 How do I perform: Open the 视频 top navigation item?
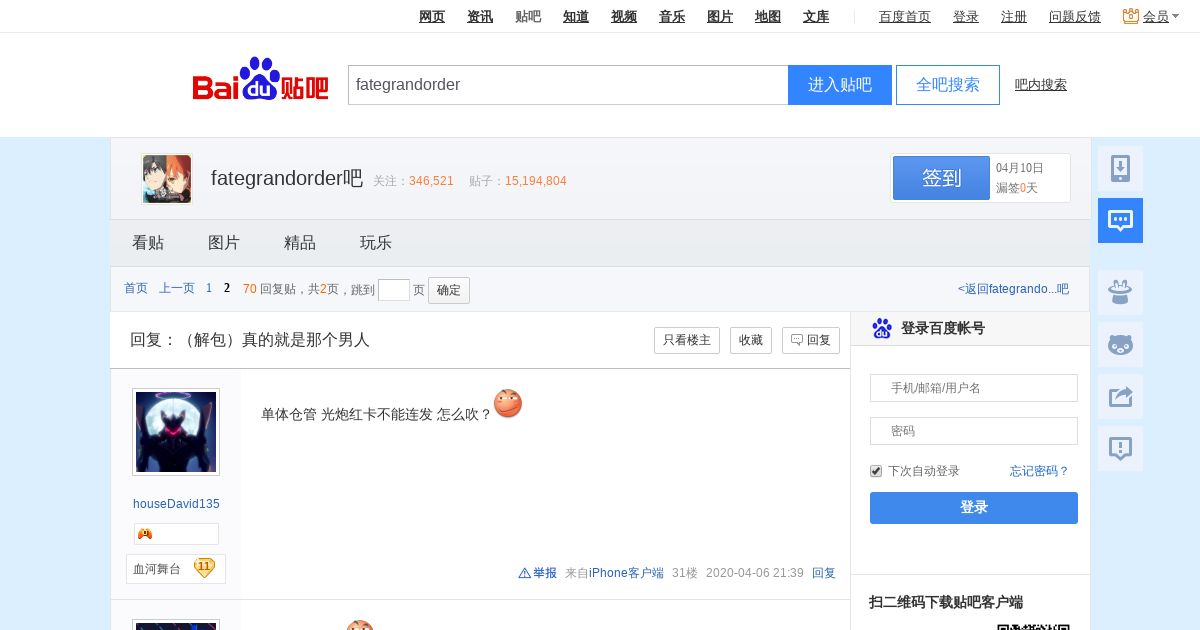pyautogui.click(x=624, y=16)
